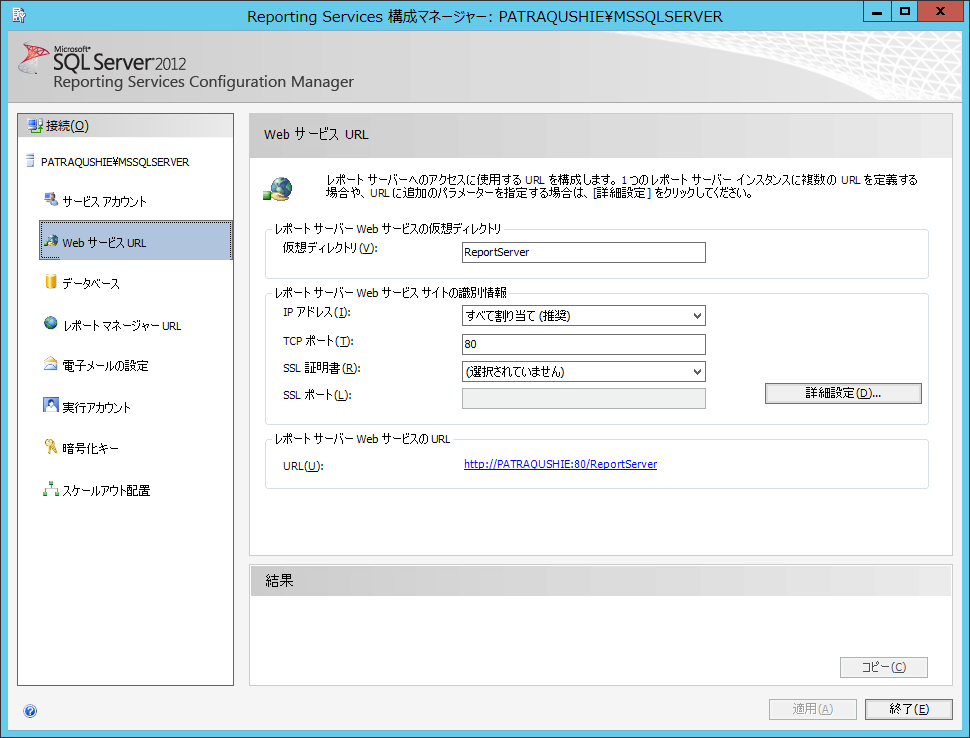Click the コピー(C) button
Image resolution: width=970 pixels, height=738 pixels.
(883, 667)
